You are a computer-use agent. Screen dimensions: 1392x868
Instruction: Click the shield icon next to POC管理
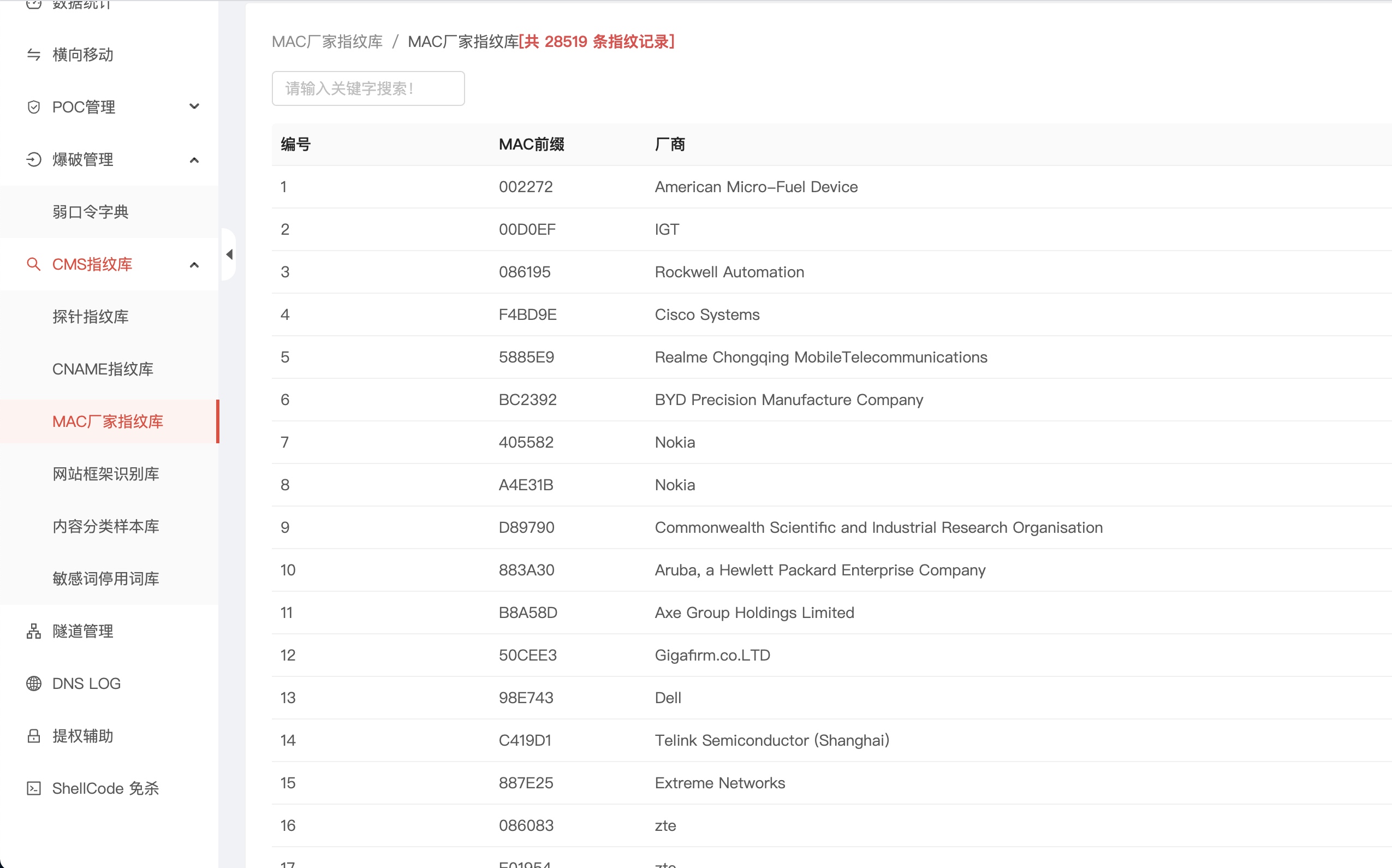click(x=34, y=107)
